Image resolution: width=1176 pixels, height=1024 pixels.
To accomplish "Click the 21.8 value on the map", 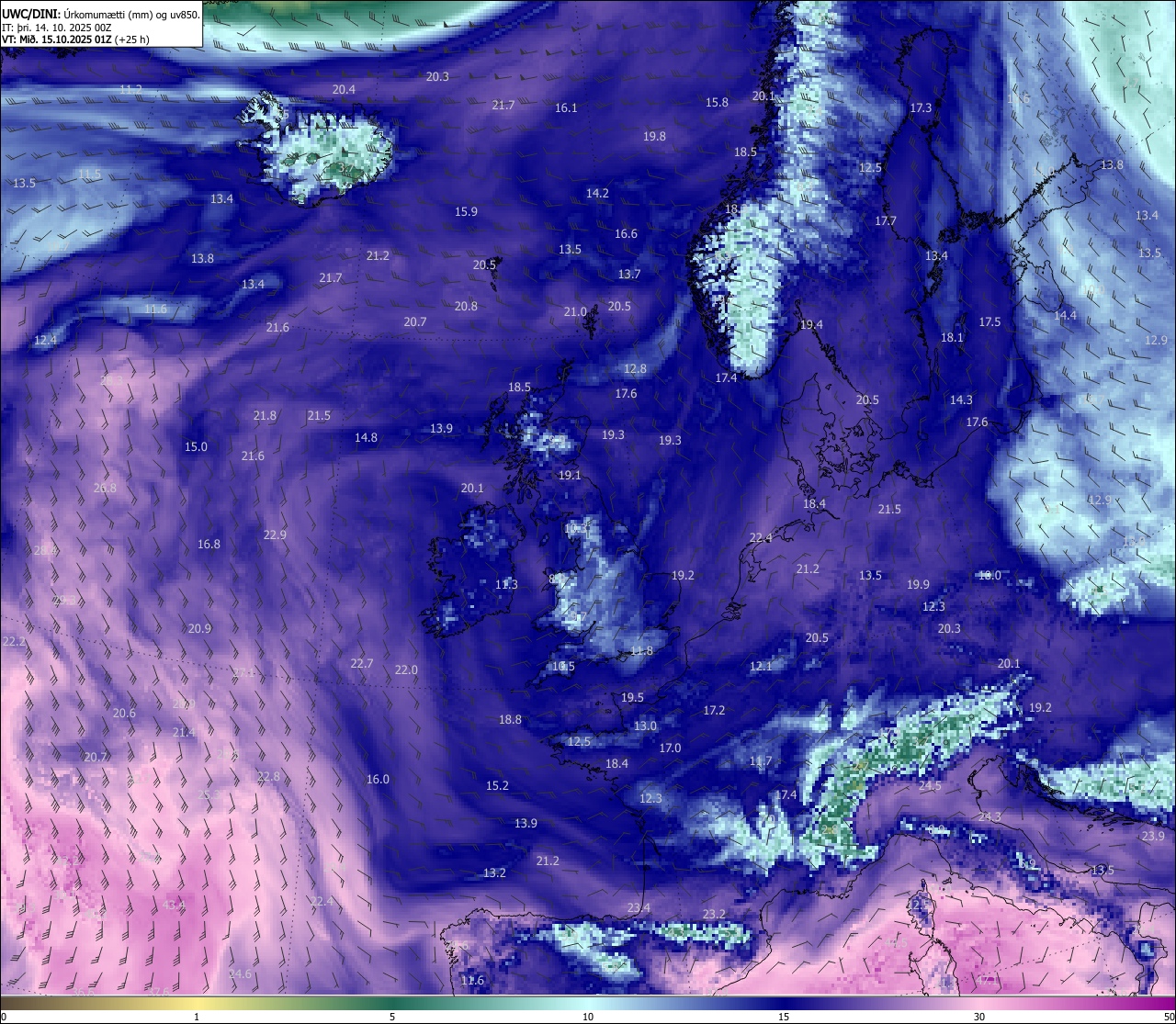I will [x=265, y=416].
